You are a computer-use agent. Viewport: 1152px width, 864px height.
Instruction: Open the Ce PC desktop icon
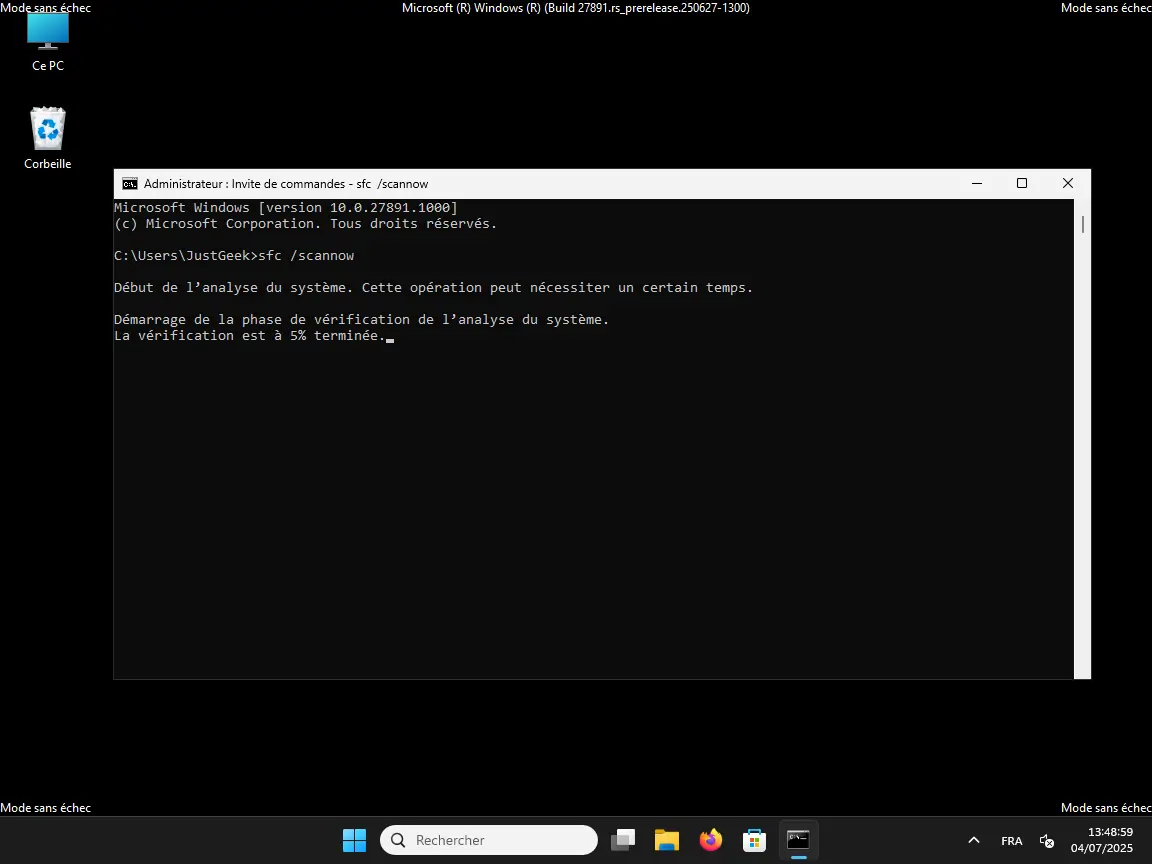tap(48, 43)
